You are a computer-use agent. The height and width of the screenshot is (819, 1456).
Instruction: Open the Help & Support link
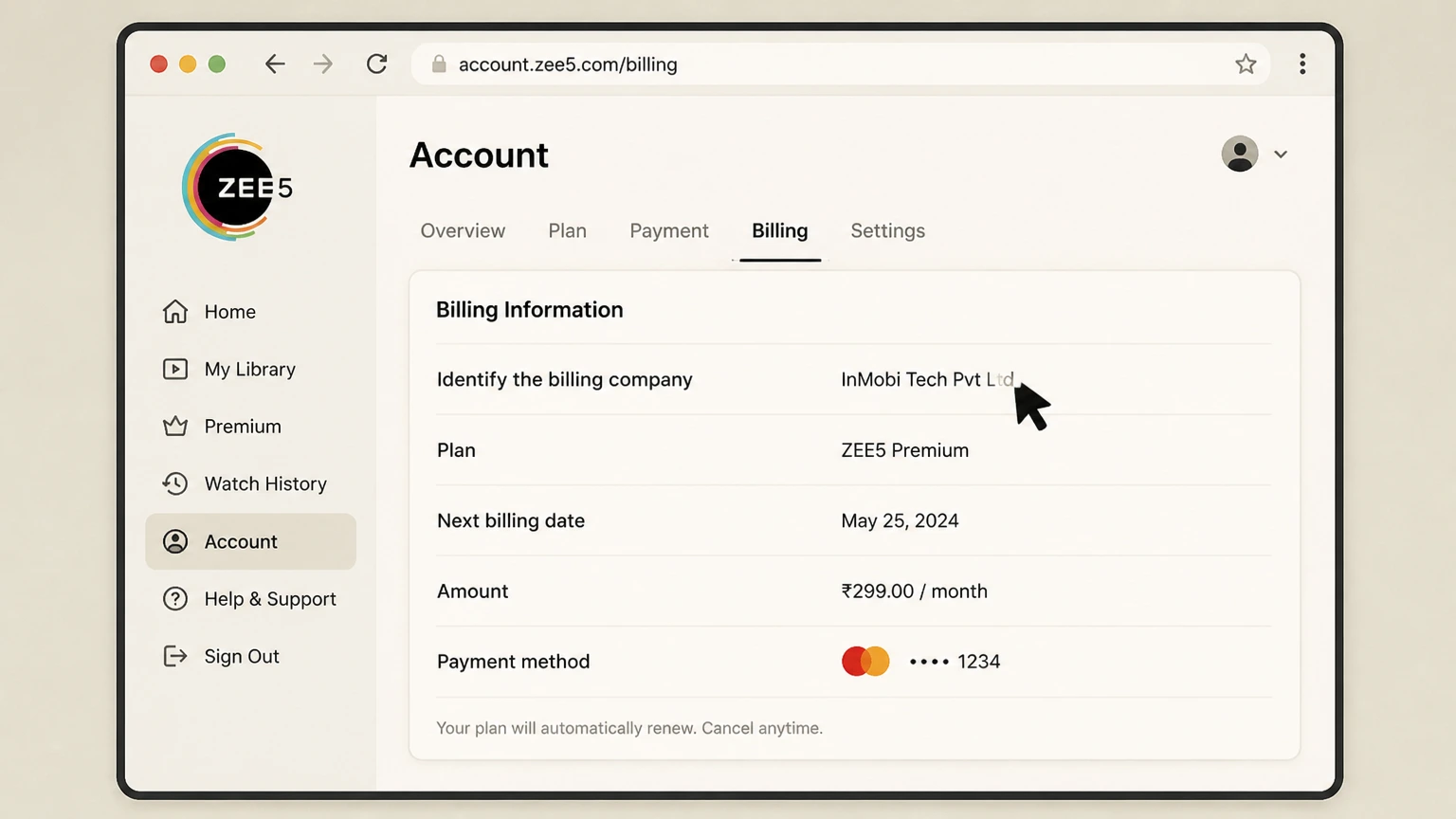[x=270, y=599]
